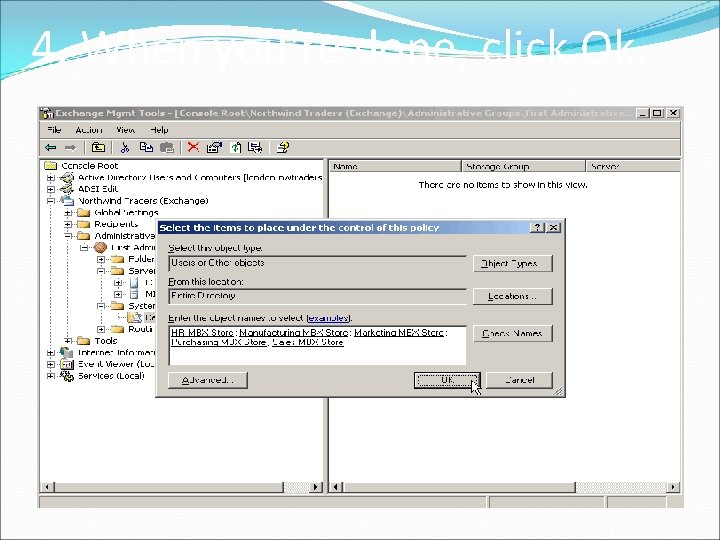Click the Entire Directory location field
Screen dimensions: 720x540
317,296
